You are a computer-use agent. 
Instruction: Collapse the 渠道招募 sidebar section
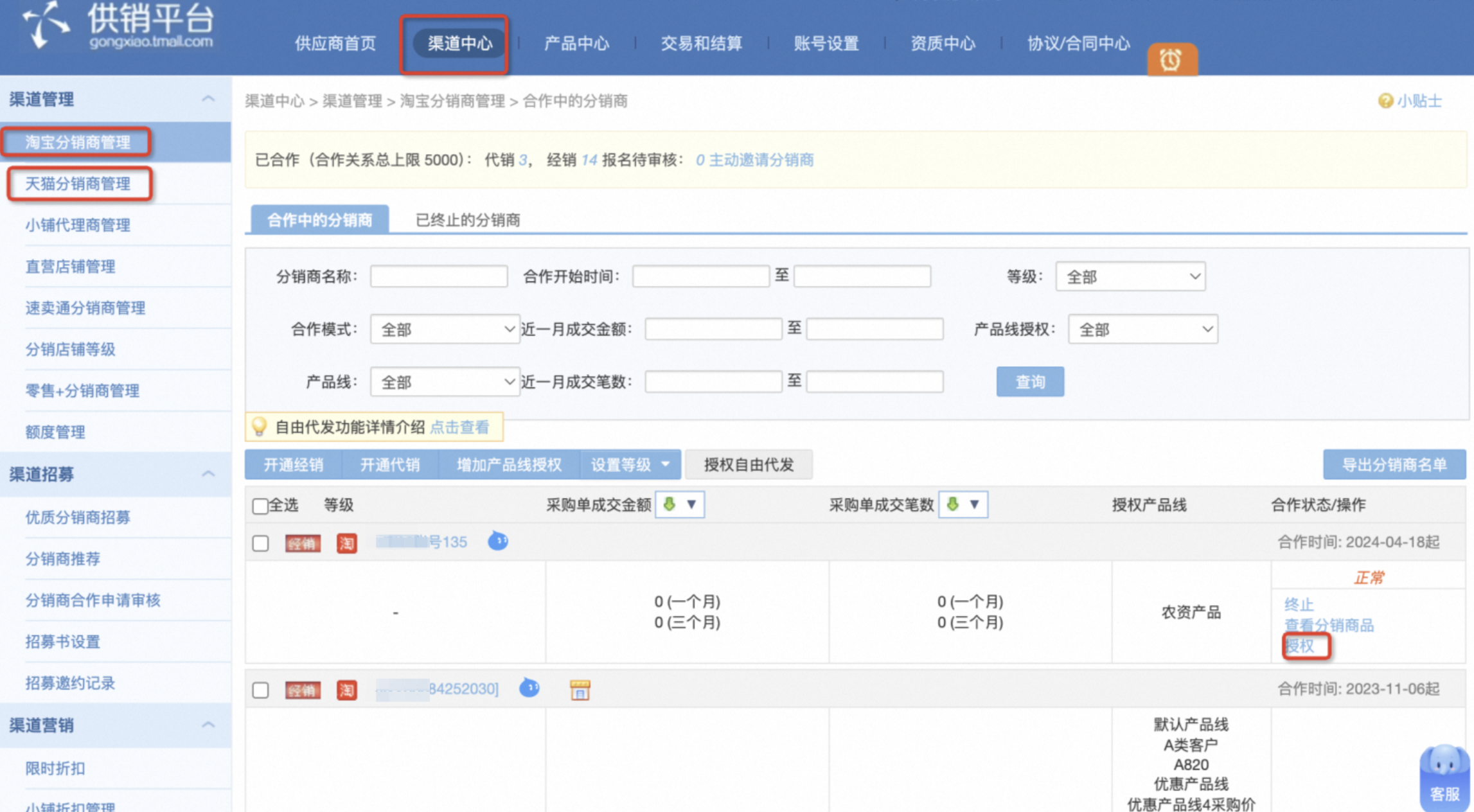(x=208, y=474)
